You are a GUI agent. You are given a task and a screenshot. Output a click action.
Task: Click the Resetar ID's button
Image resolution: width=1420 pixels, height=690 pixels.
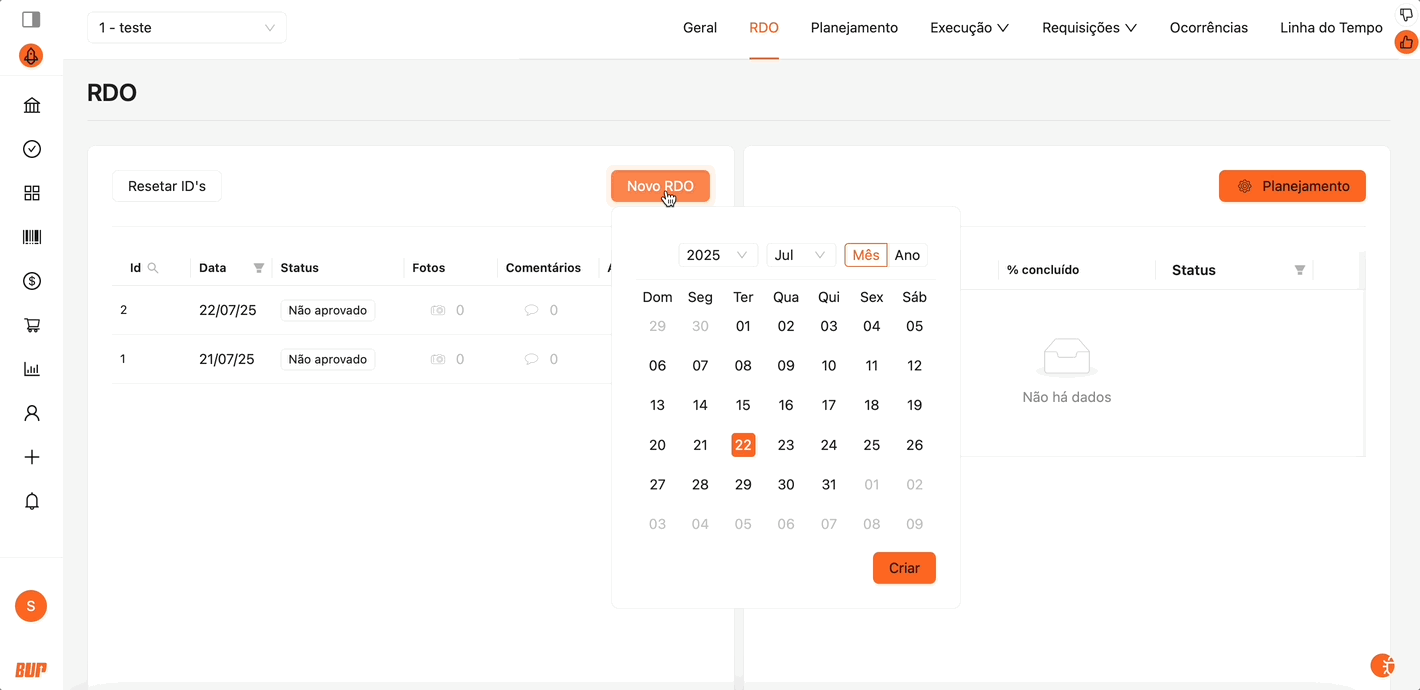167,186
